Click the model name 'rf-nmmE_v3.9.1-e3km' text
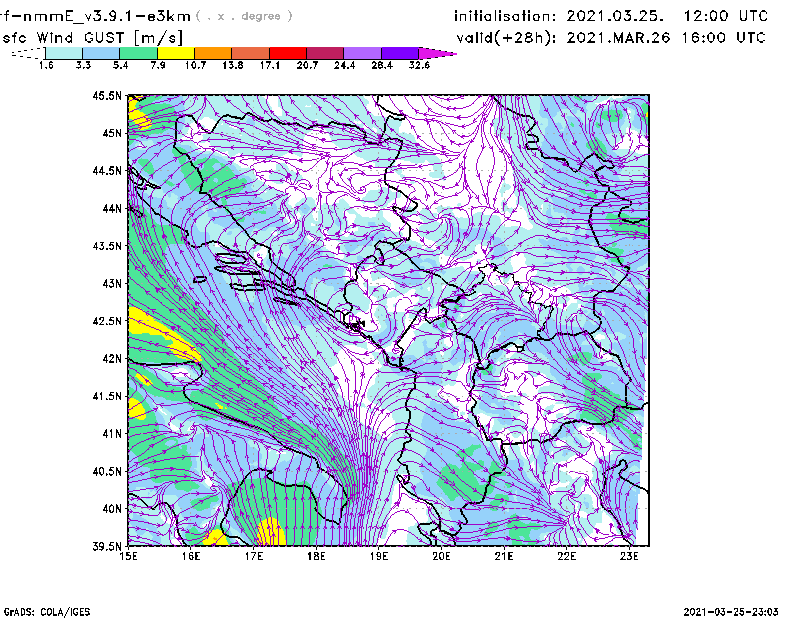This screenshot has width=800, height=618. point(95,17)
